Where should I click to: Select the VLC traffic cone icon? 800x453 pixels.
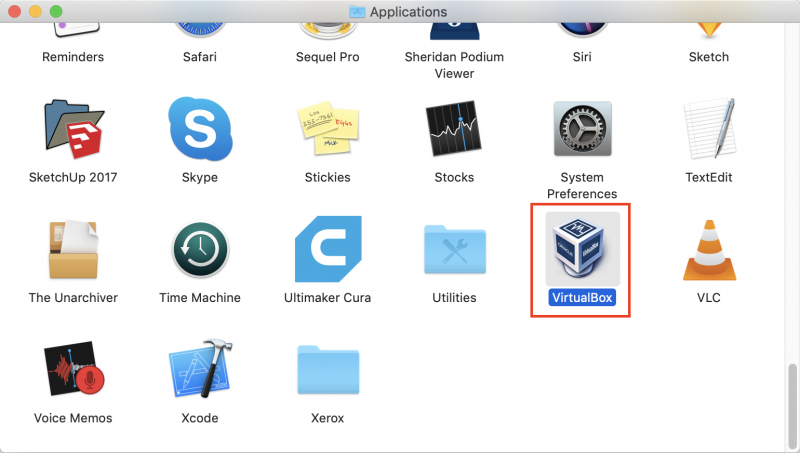coord(709,250)
